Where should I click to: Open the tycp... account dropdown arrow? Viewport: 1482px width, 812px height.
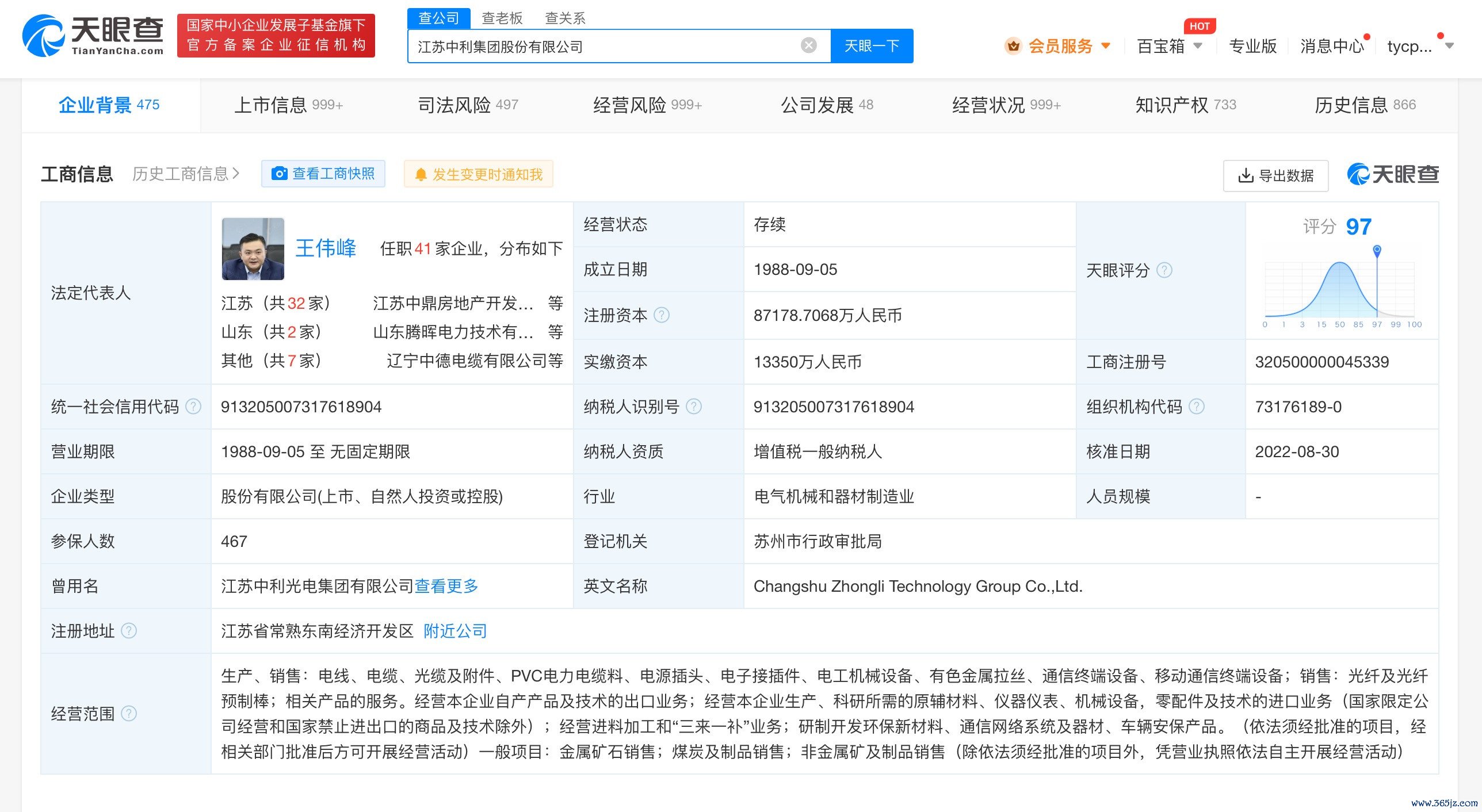coord(1449,46)
